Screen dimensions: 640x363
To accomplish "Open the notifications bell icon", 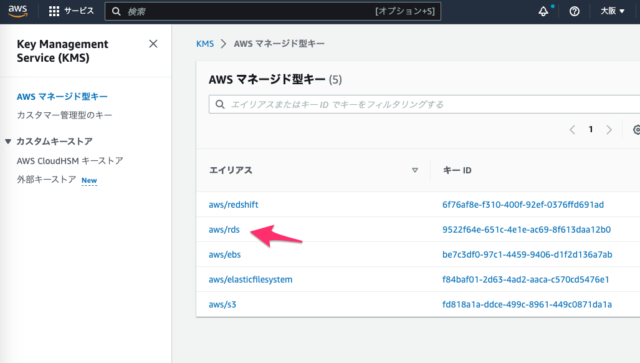I will 543,11.
